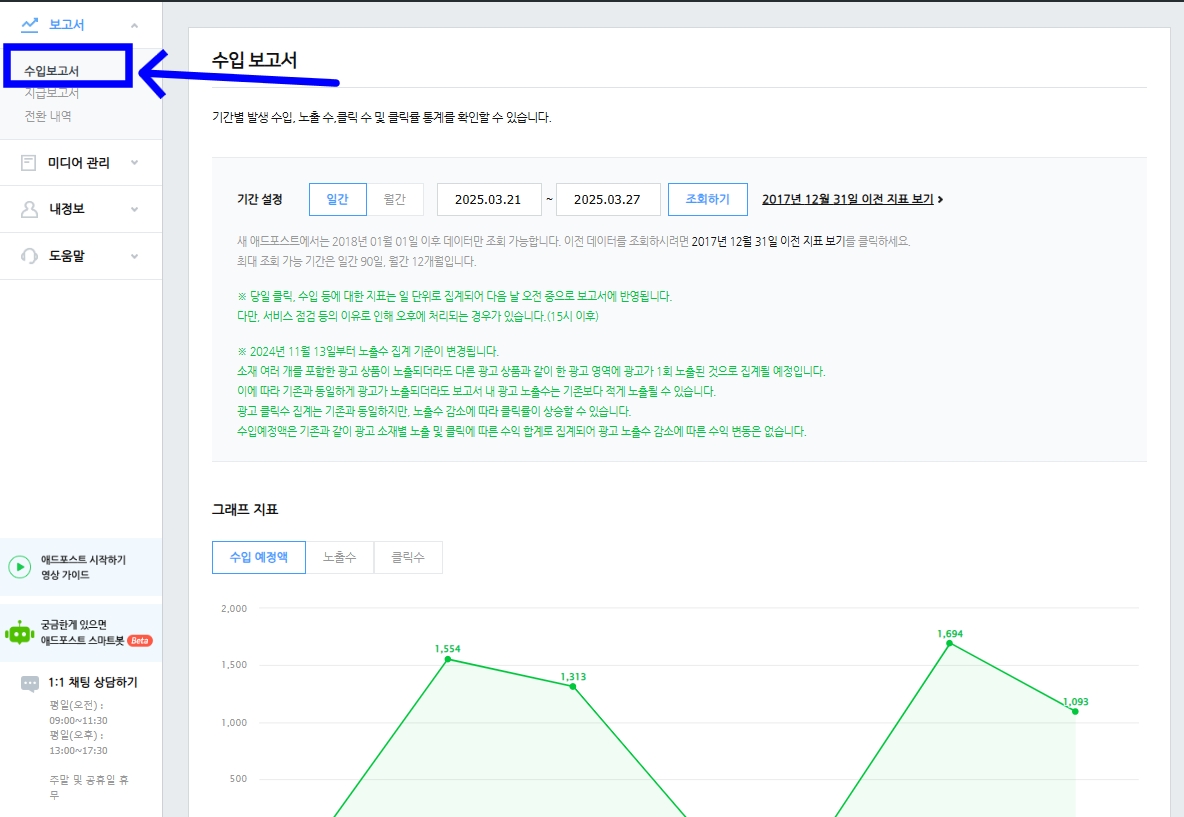
Task: Click the arrow after 이전 지표 보기 link
Action: (940, 199)
